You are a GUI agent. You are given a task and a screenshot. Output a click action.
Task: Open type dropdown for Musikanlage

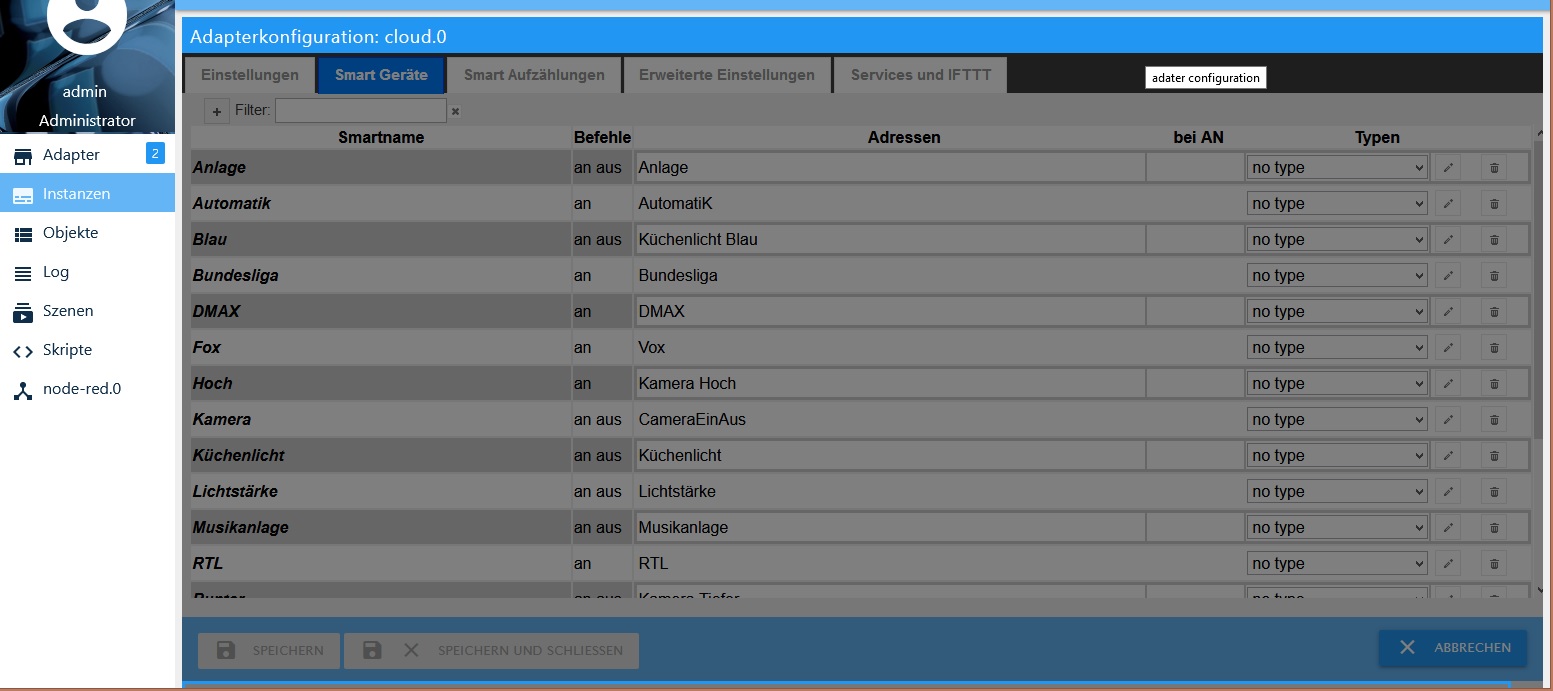coord(1337,528)
